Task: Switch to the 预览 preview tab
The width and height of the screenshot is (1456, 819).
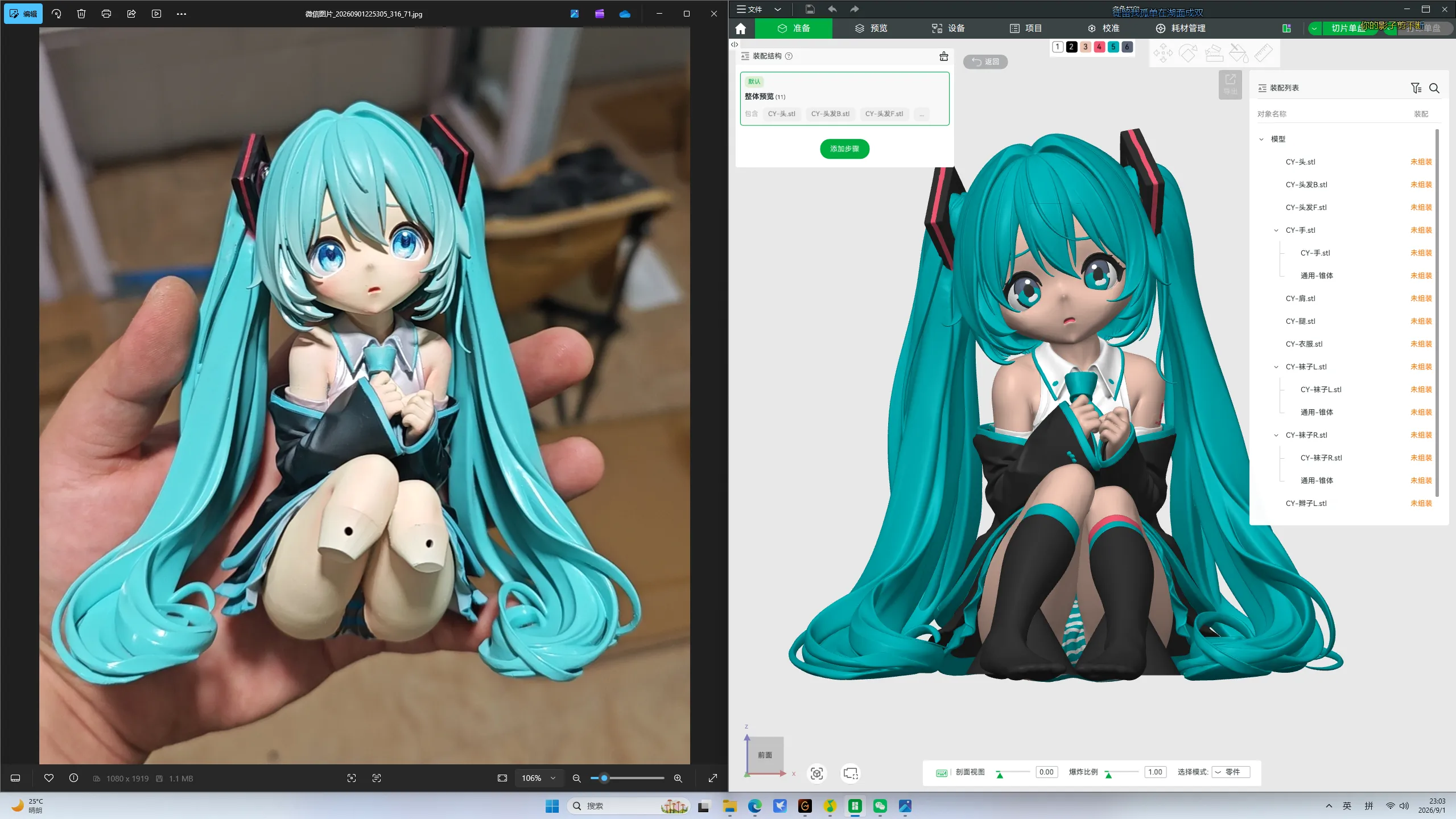Action: pyautogui.click(x=871, y=28)
